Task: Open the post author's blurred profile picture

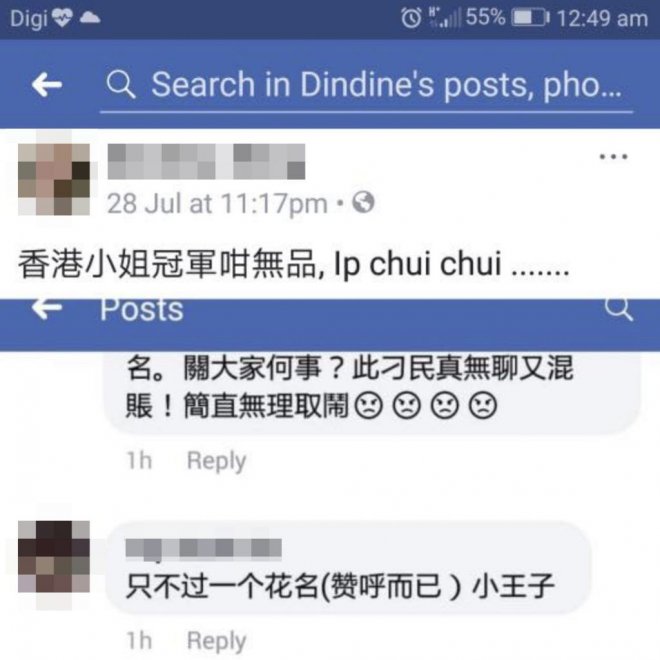Action: pos(54,179)
